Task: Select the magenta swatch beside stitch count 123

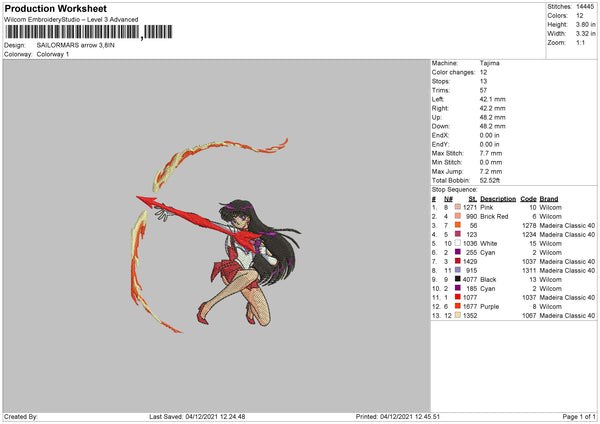Action: tap(458, 234)
